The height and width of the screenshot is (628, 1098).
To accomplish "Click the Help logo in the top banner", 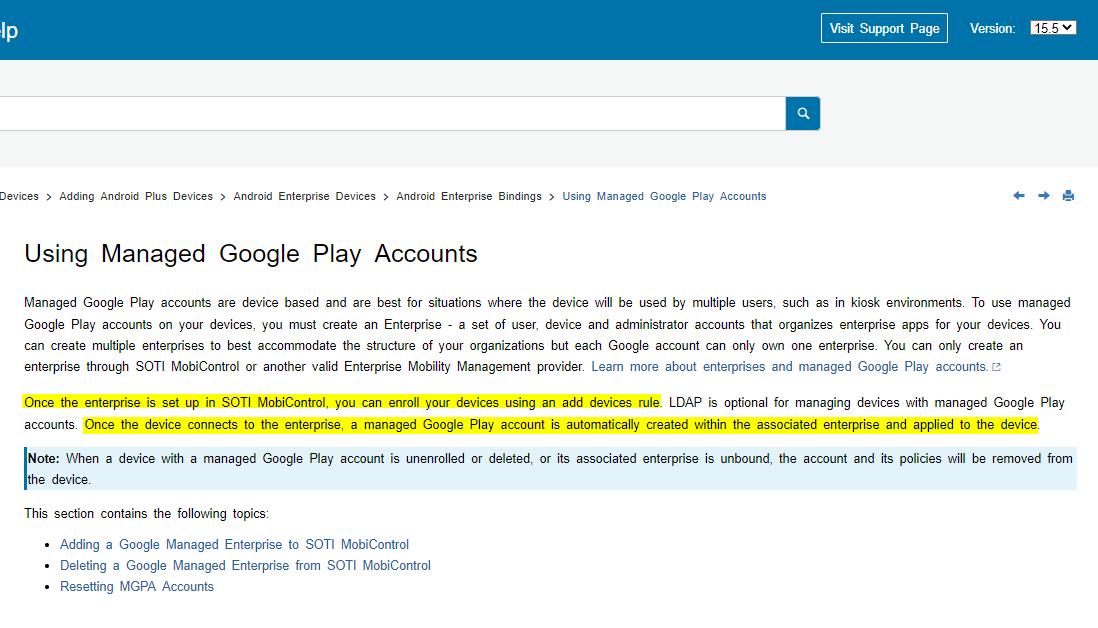I will pos(8,28).
